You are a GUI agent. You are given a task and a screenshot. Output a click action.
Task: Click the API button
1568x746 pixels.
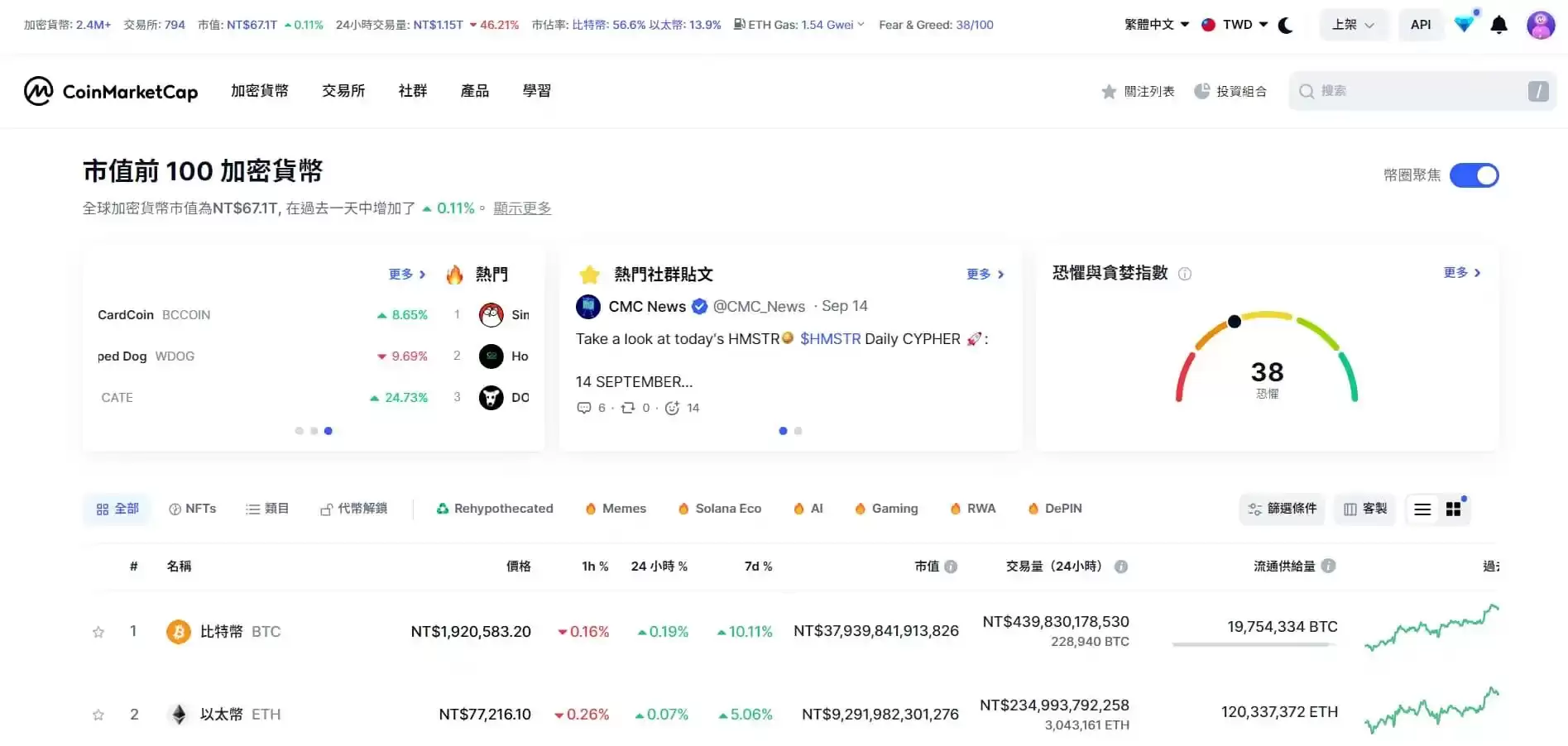[1421, 25]
